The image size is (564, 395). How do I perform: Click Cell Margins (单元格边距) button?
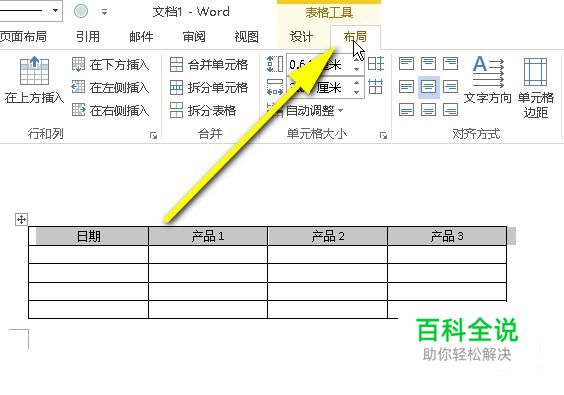[x=536, y=87]
